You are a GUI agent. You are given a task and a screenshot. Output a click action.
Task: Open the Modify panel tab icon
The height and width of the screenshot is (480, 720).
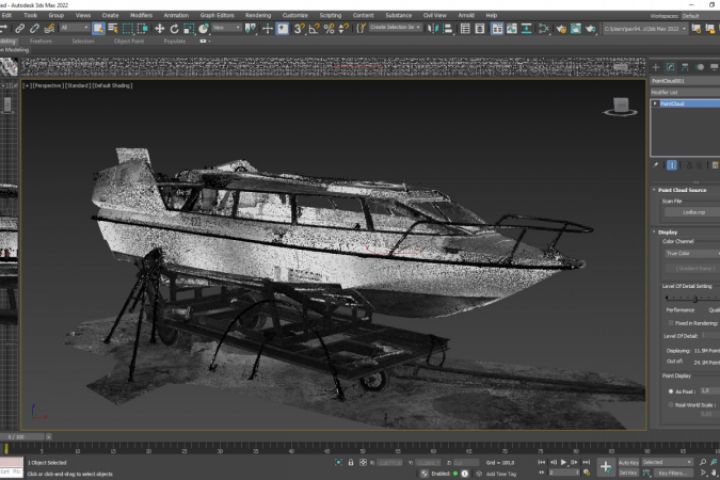pos(671,67)
